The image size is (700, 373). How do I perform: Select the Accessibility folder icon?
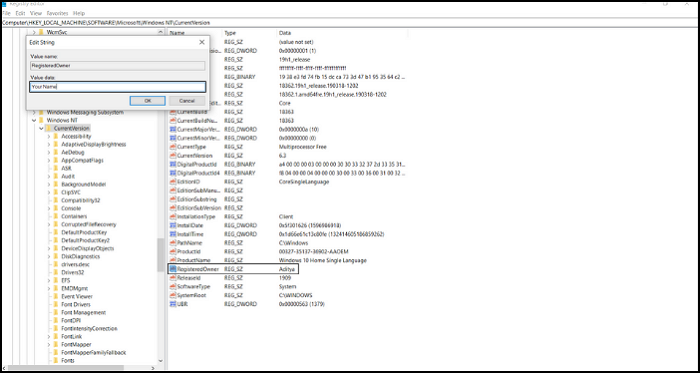[x=56, y=136]
